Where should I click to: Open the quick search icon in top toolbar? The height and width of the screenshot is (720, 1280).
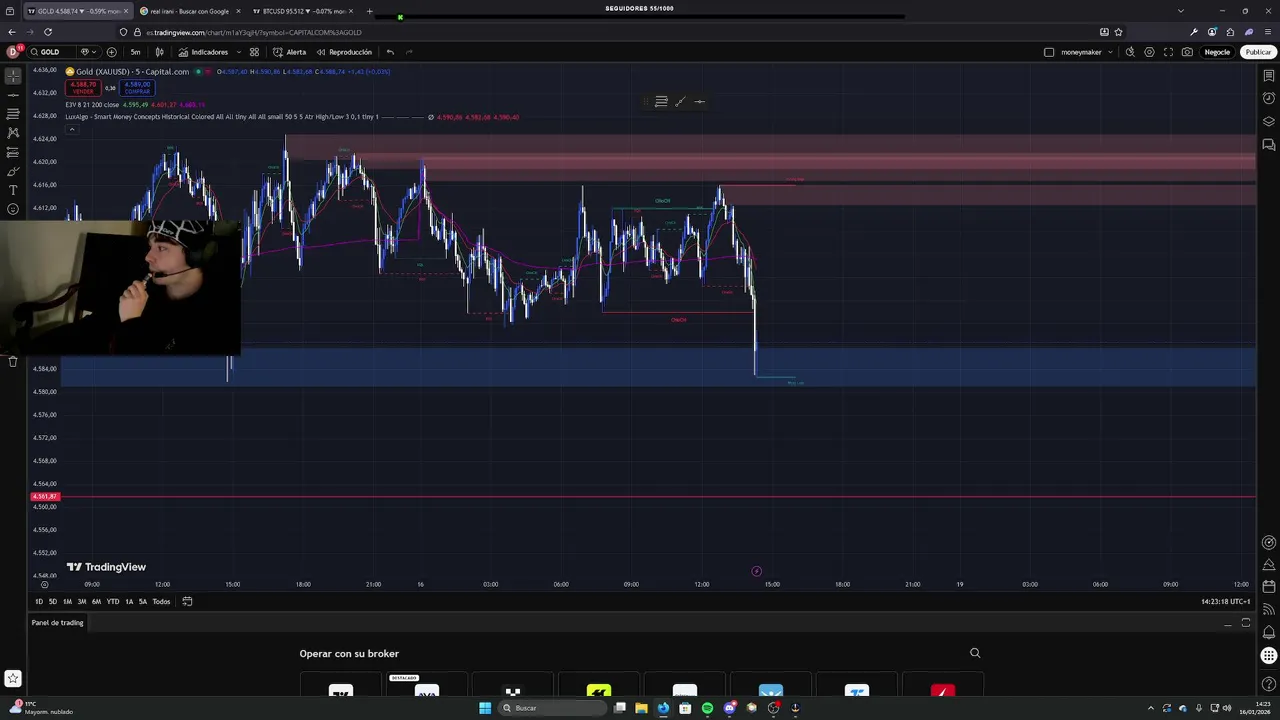tap(1130, 52)
